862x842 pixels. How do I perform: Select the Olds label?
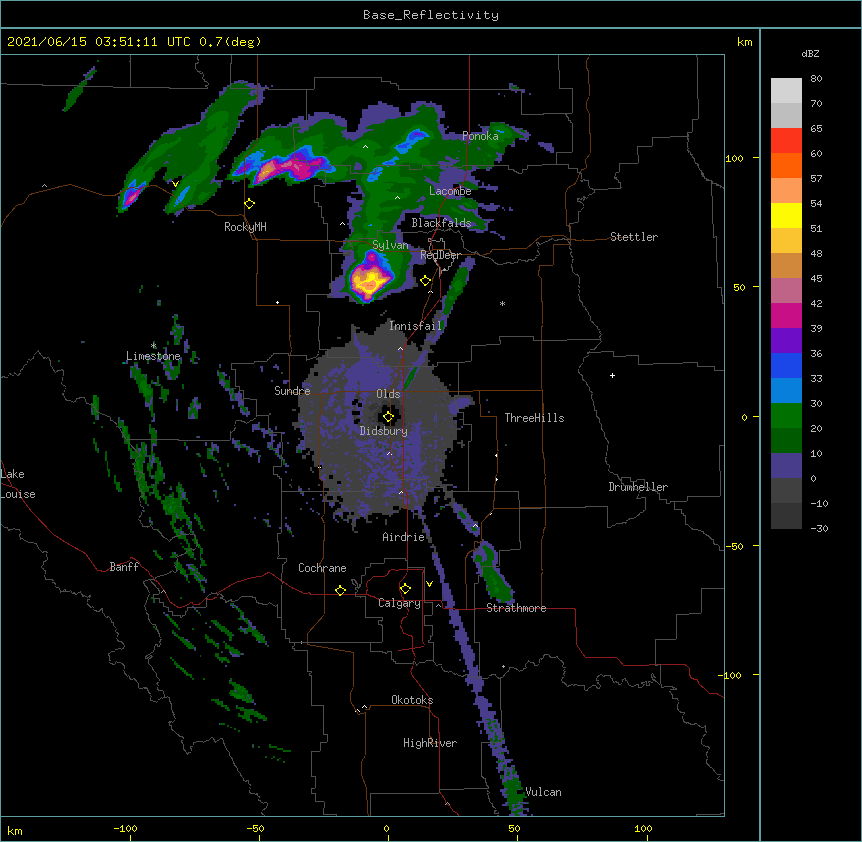[388, 394]
